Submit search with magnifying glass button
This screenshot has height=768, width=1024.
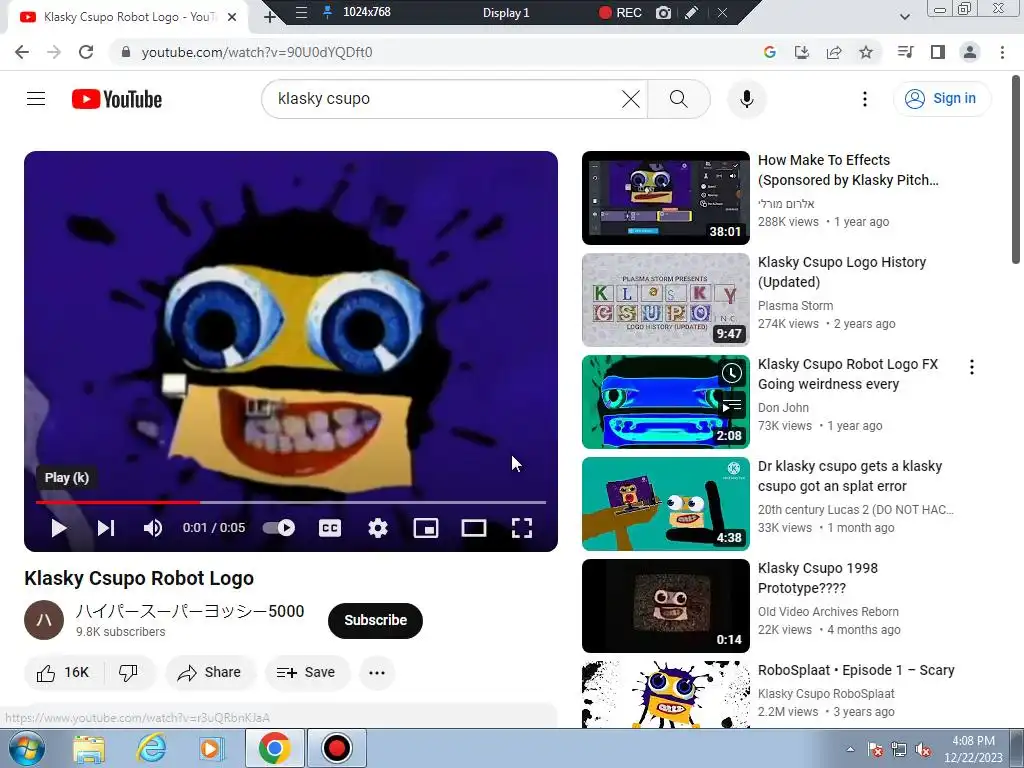679,99
